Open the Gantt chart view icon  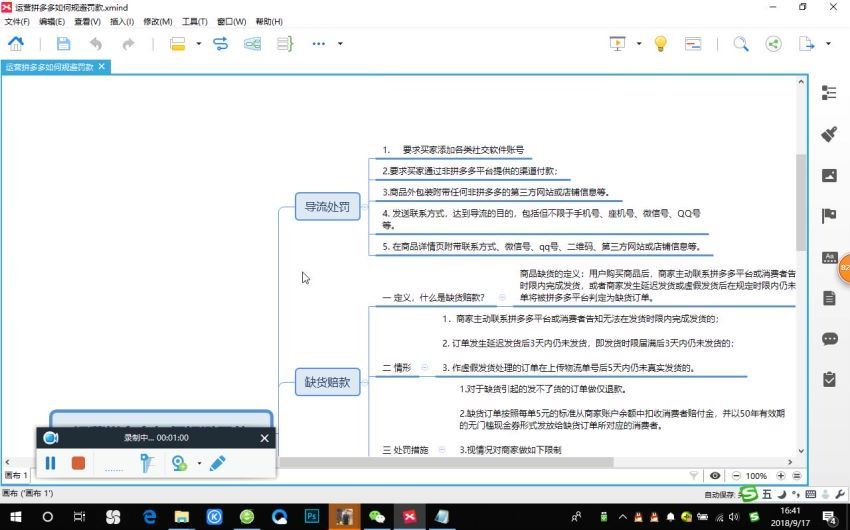pyautogui.click(x=693, y=43)
